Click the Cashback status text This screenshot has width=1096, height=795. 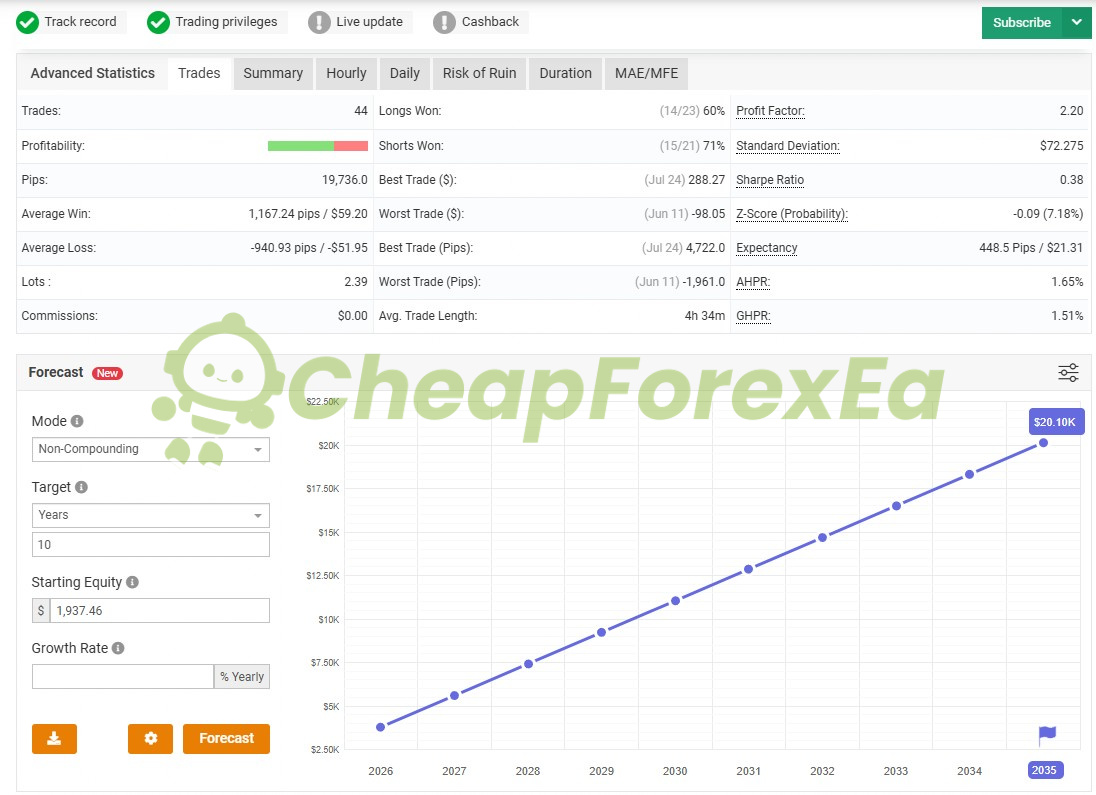[x=490, y=22]
